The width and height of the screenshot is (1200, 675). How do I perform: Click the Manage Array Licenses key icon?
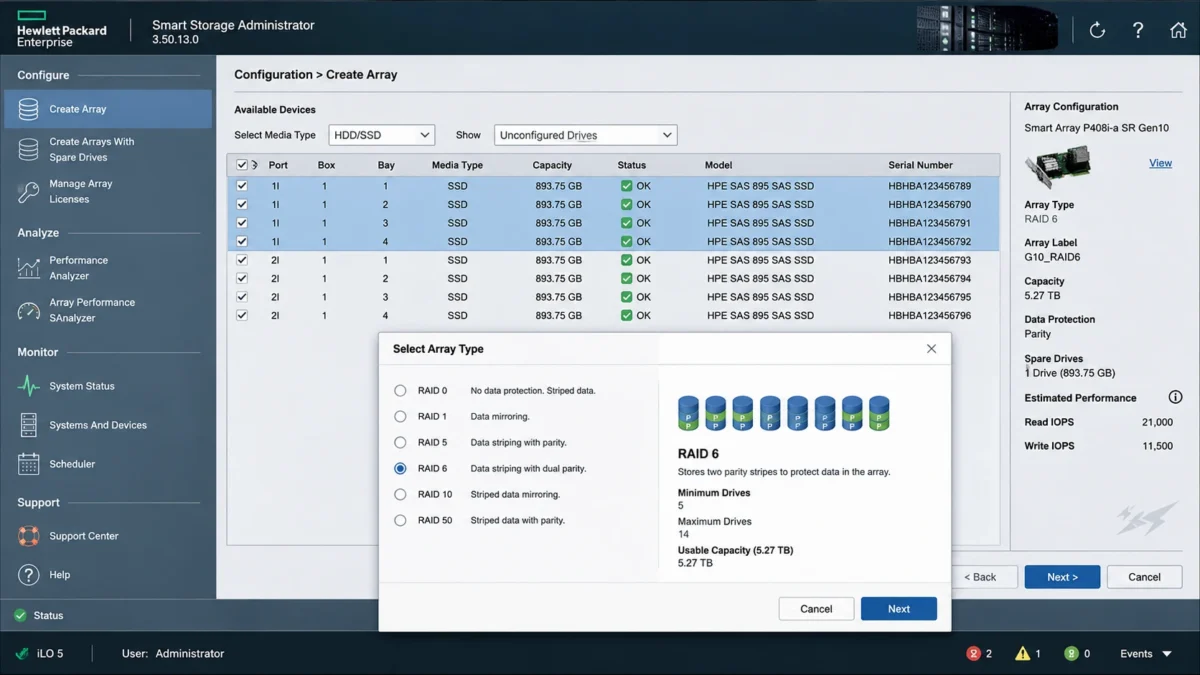click(x=29, y=191)
